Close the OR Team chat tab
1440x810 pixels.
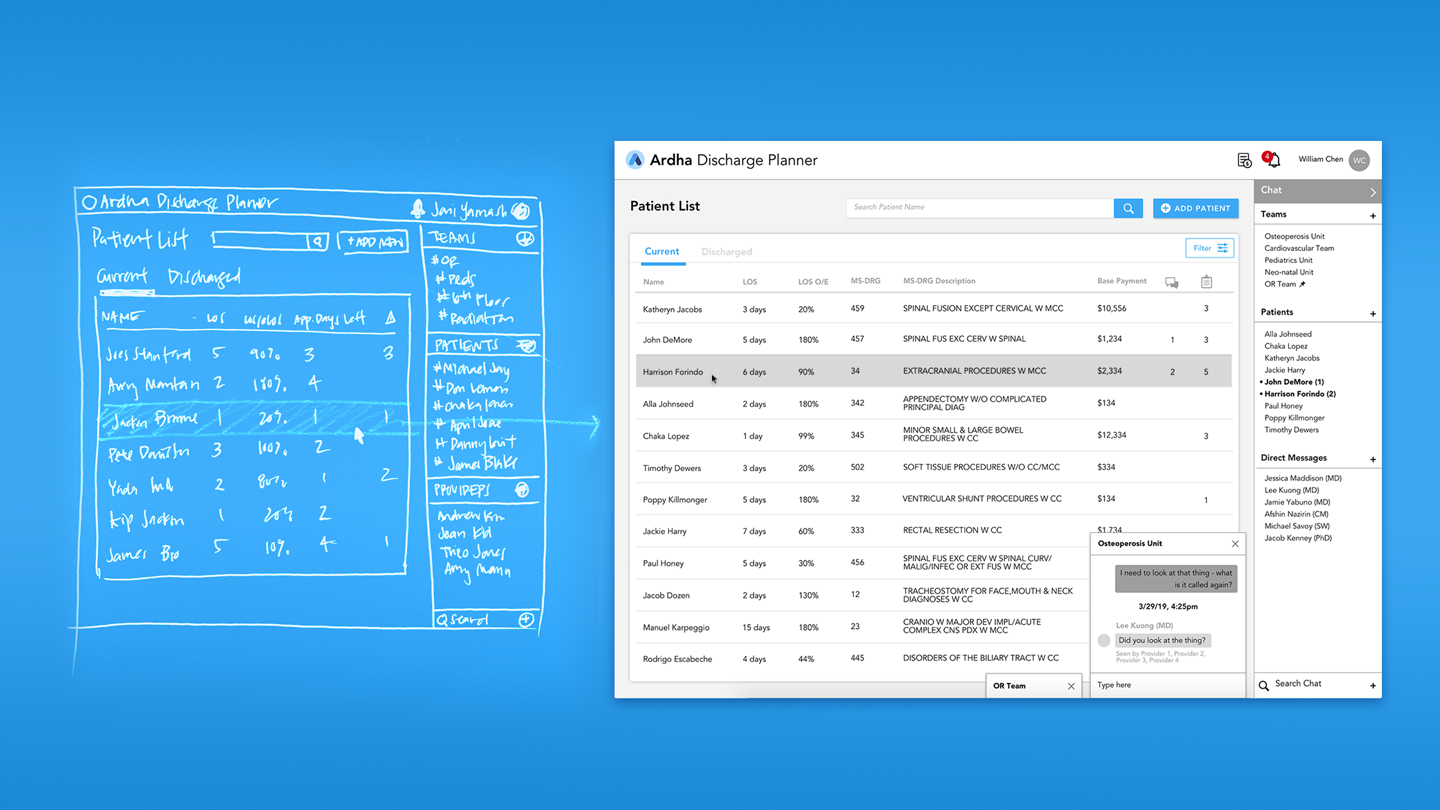click(x=1071, y=686)
